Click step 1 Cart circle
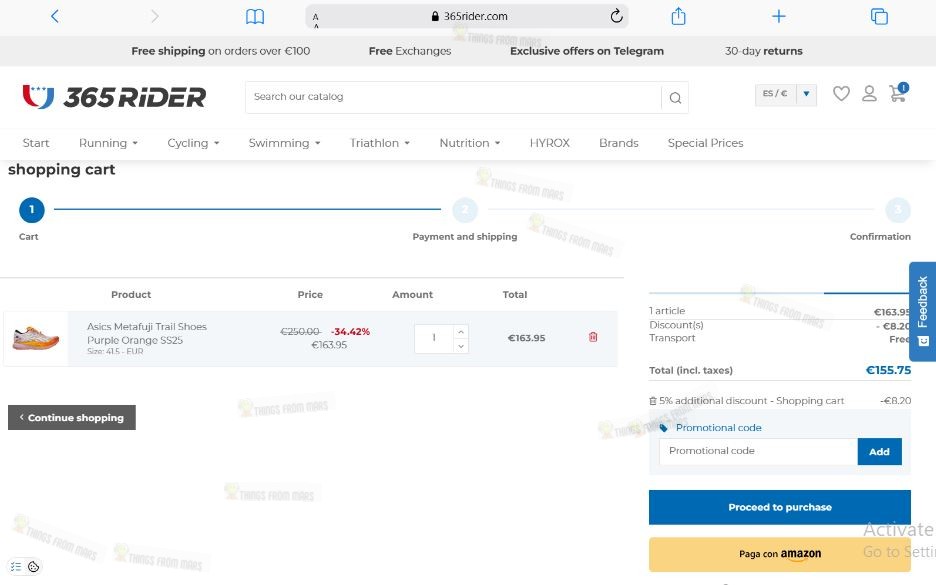Image resolution: width=936 pixels, height=585 pixels. (32, 210)
